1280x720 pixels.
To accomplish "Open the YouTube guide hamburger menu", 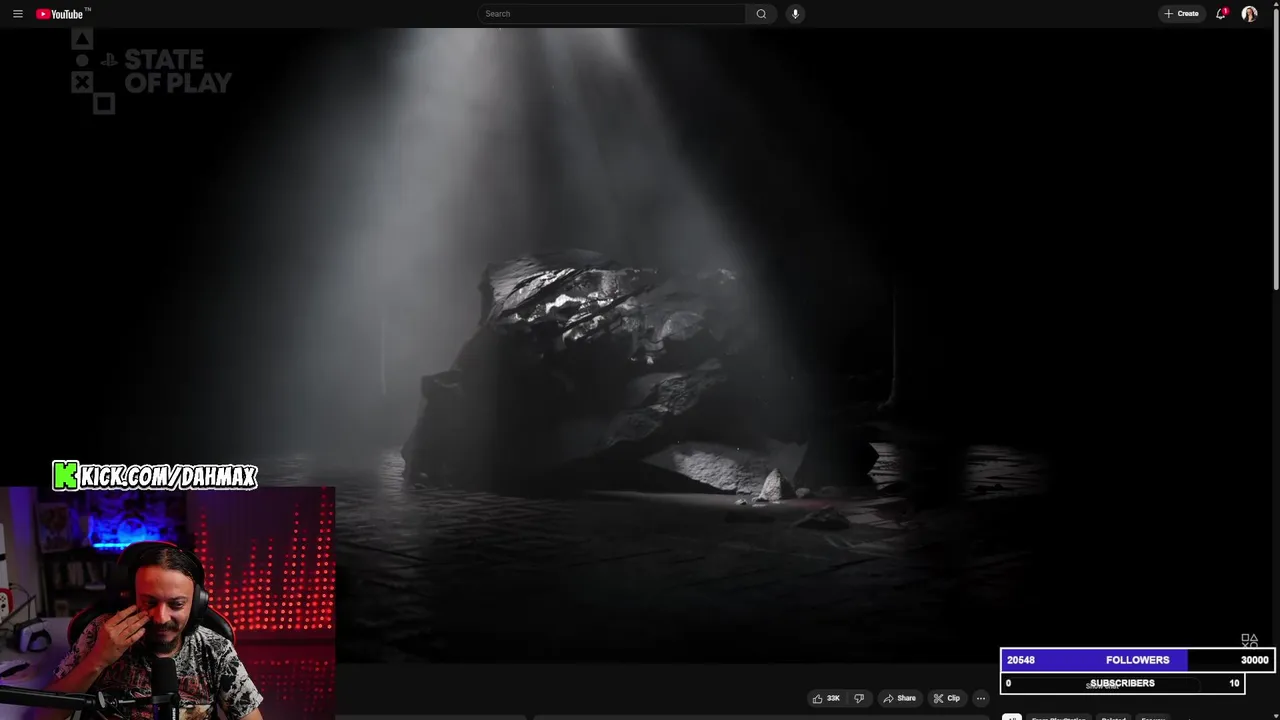I will click(17, 14).
